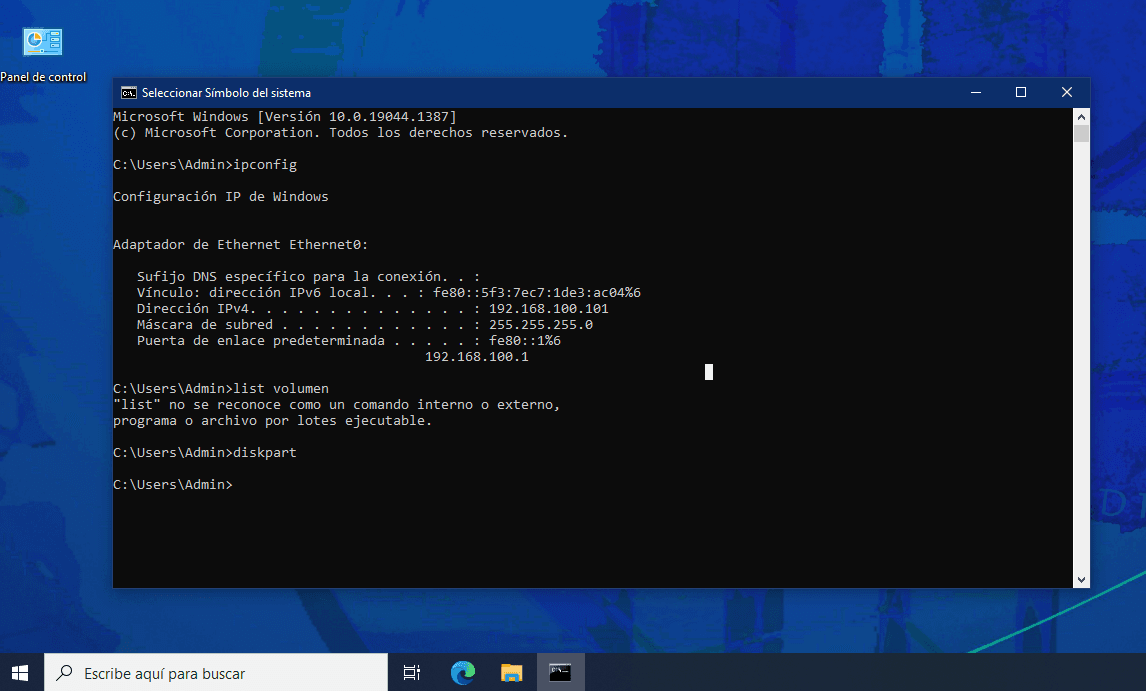This screenshot has width=1146, height=691.
Task: Click the Command Prompt title bar icon
Action: pos(129,93)
